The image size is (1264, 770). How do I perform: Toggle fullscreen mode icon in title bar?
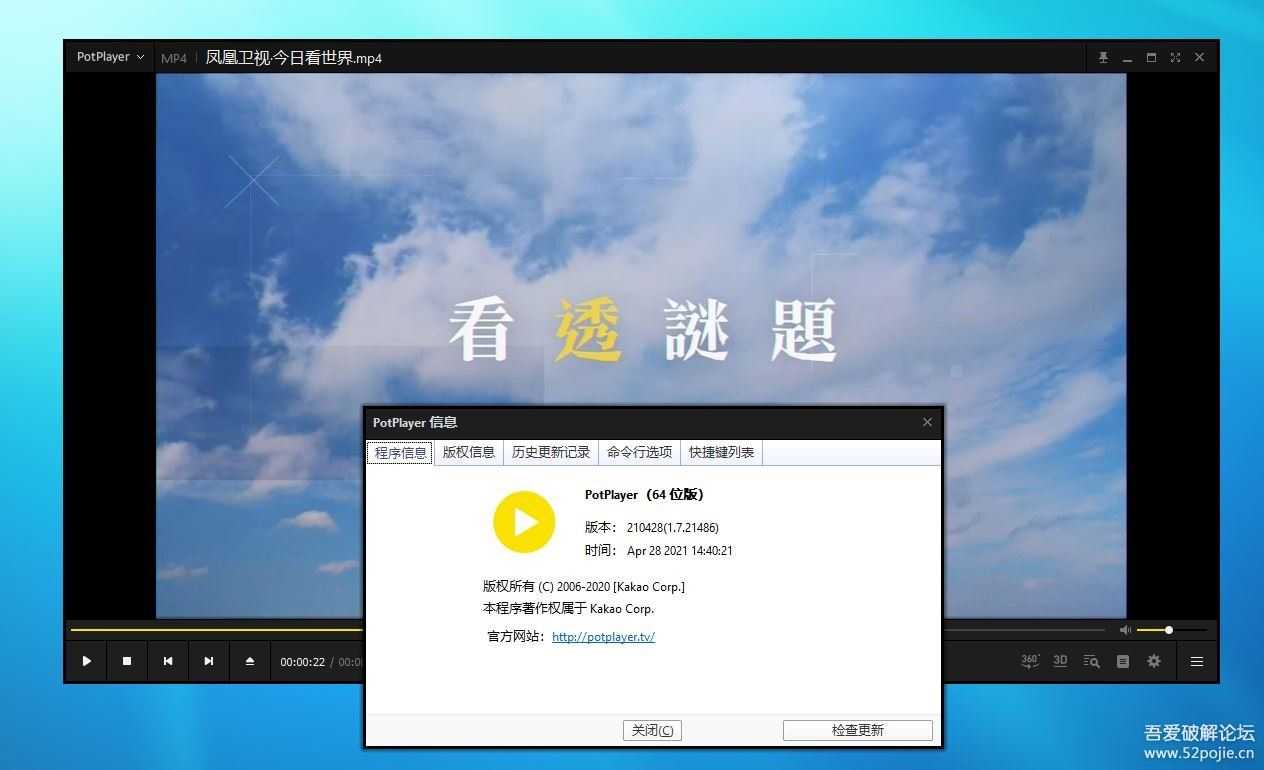(x=1175, y=58)
